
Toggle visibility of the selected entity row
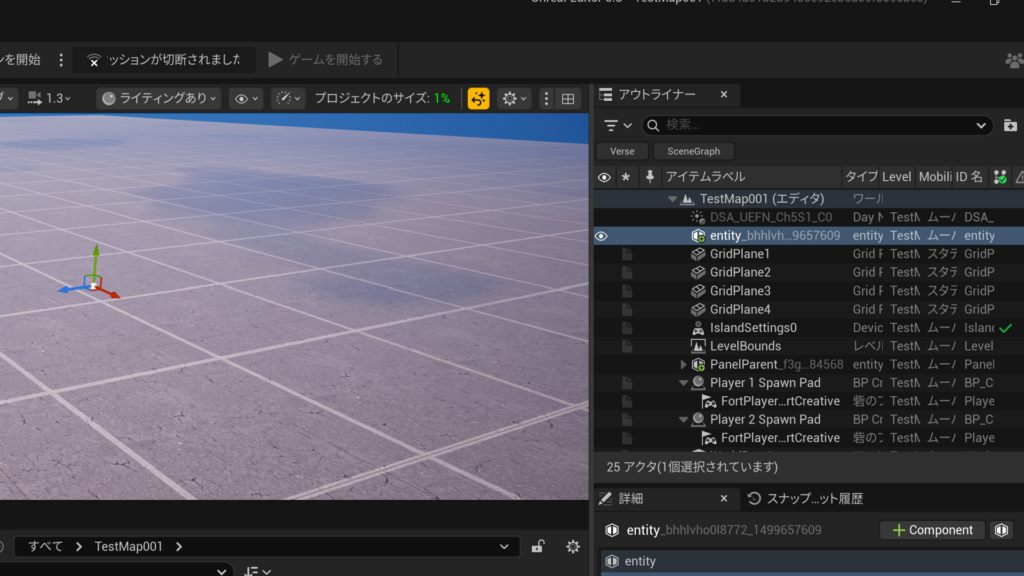click(x=602, y=236)
